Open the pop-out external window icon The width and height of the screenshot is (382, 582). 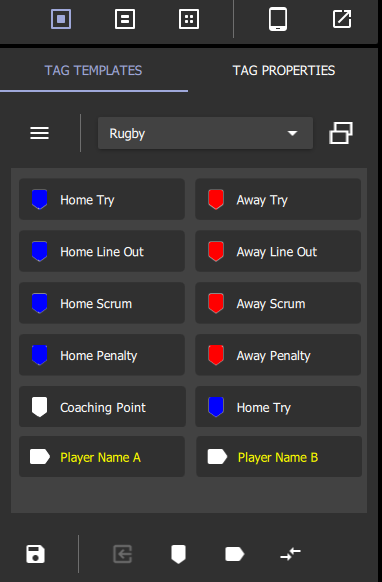point(342,19)
